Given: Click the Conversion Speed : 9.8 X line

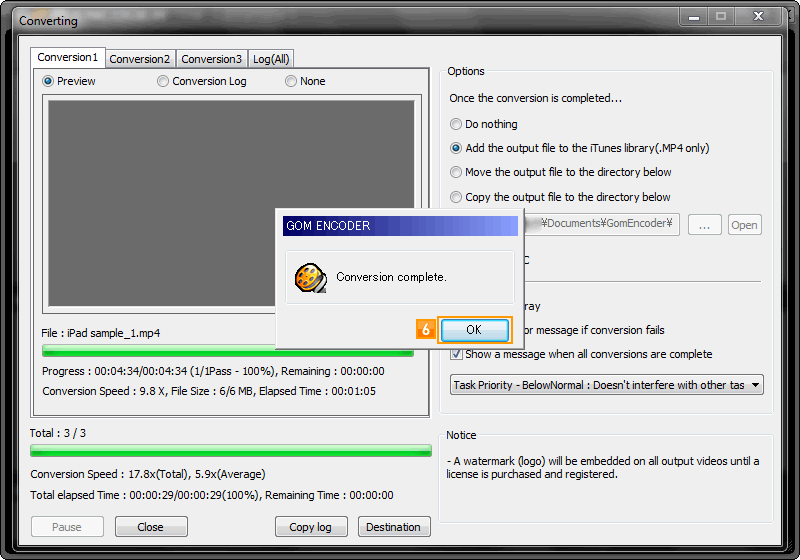Looking at the screenshot, I should 209,391.
